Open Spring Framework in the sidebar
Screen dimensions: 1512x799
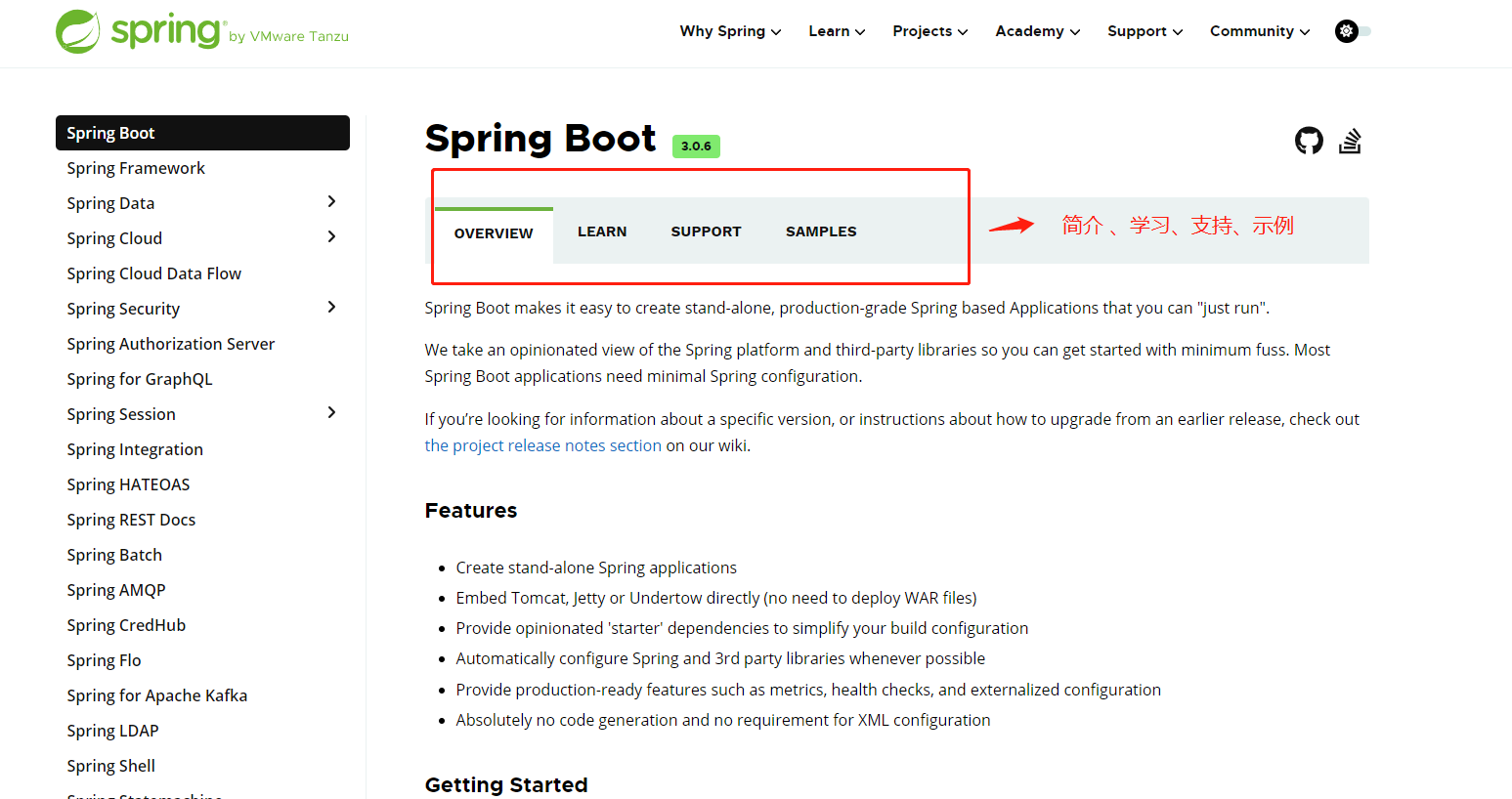point(136,168)
